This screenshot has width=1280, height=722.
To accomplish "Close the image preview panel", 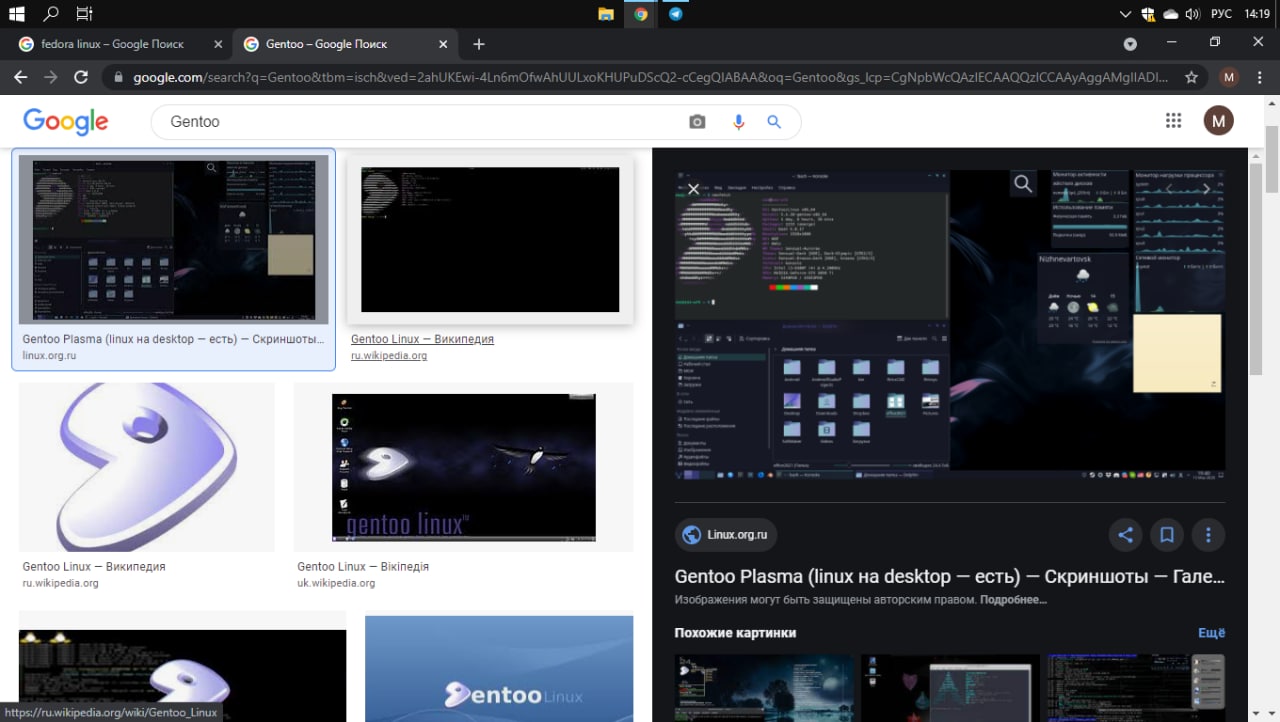I will [693, 187].
